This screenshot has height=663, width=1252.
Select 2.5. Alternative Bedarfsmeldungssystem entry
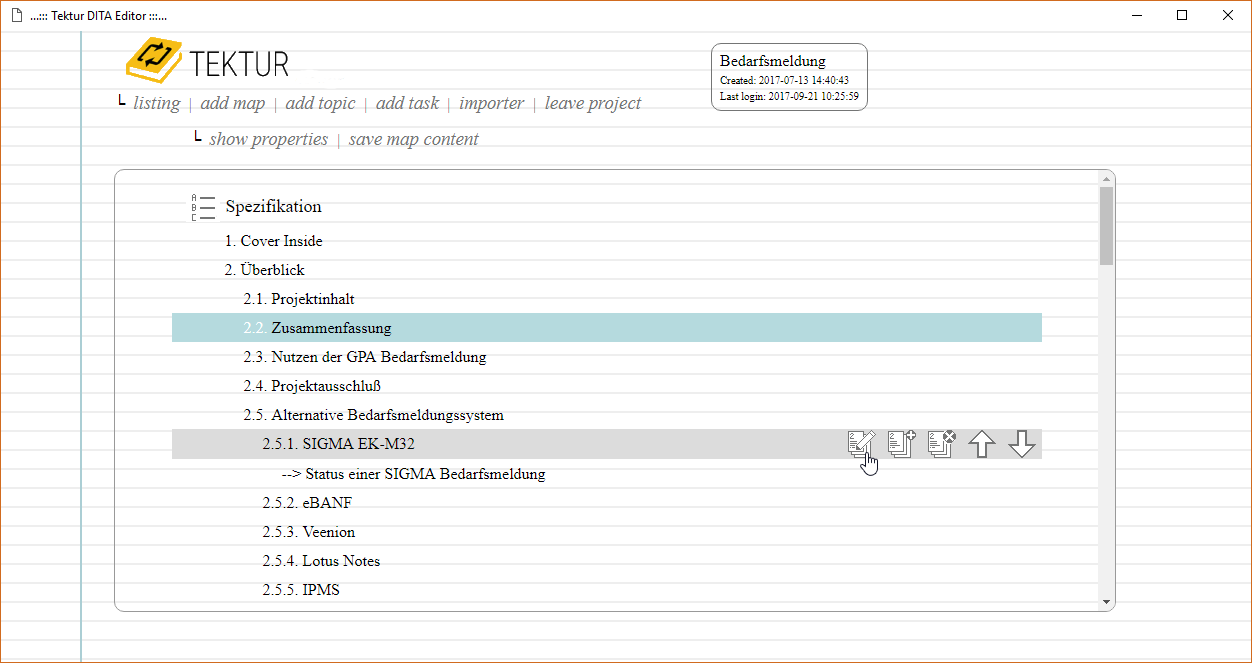click(x=387, y=415)
